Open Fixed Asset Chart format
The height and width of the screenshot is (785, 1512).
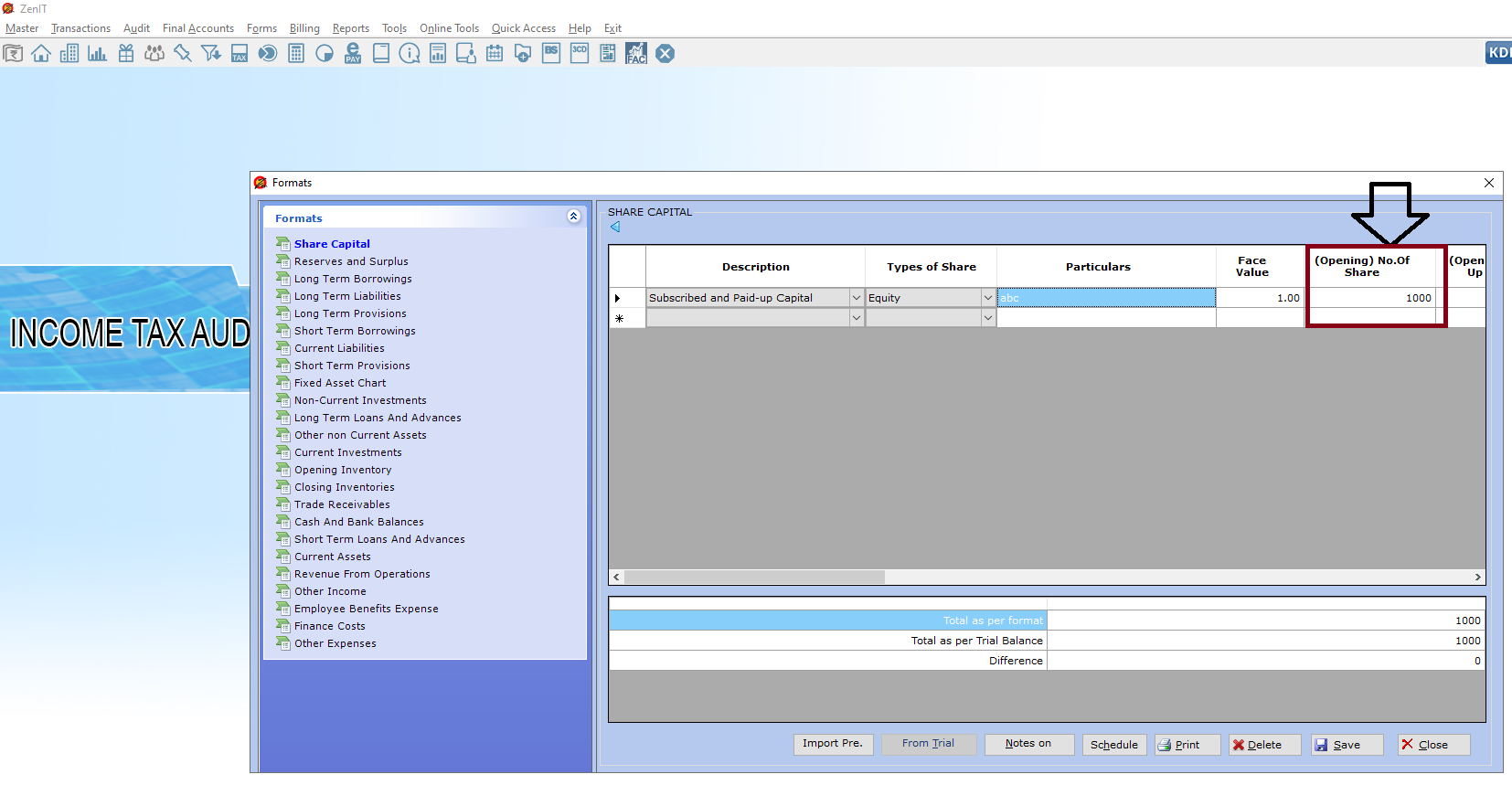point(340,383)
